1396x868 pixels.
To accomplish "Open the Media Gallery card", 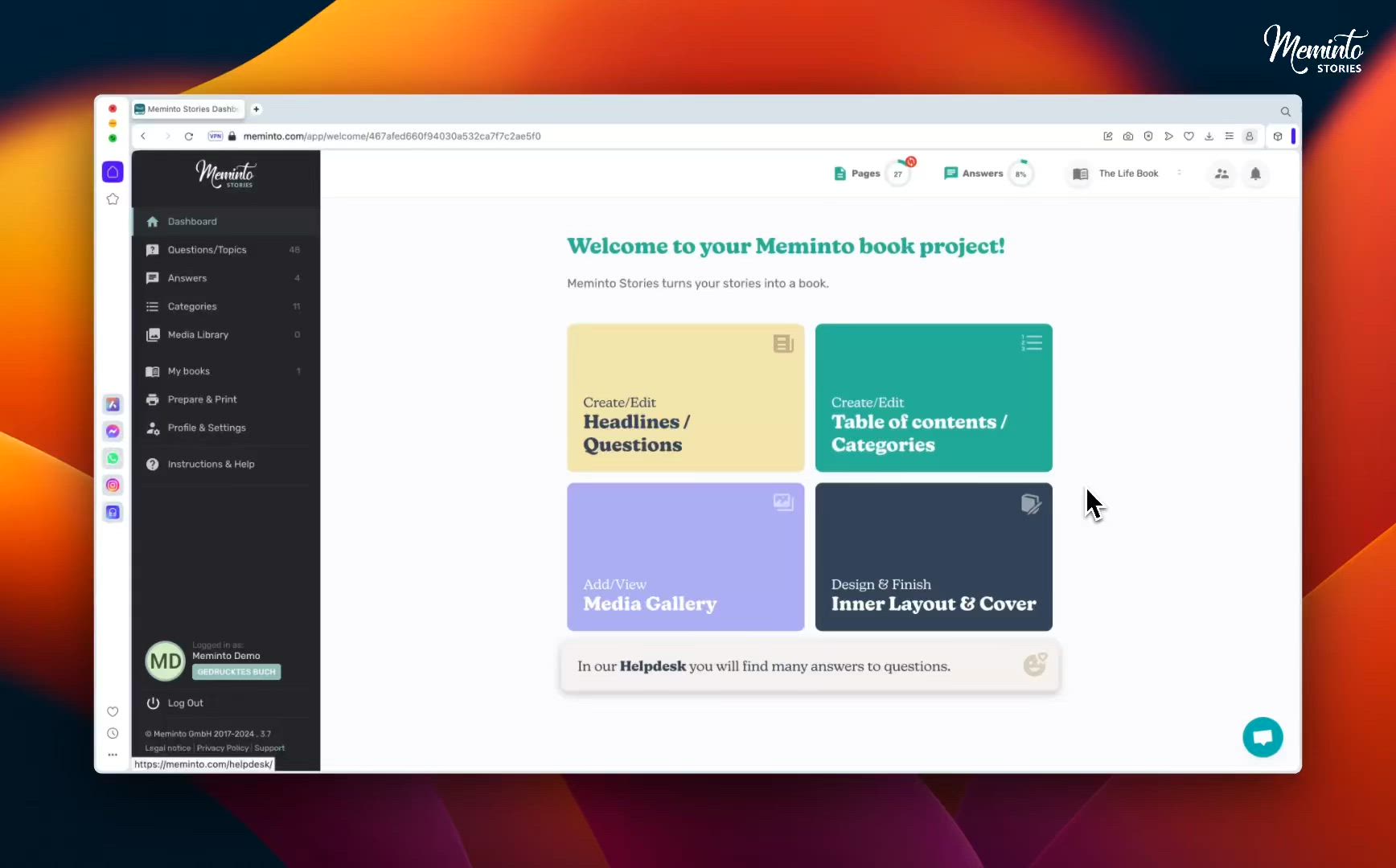I will (x=686, y=557).
